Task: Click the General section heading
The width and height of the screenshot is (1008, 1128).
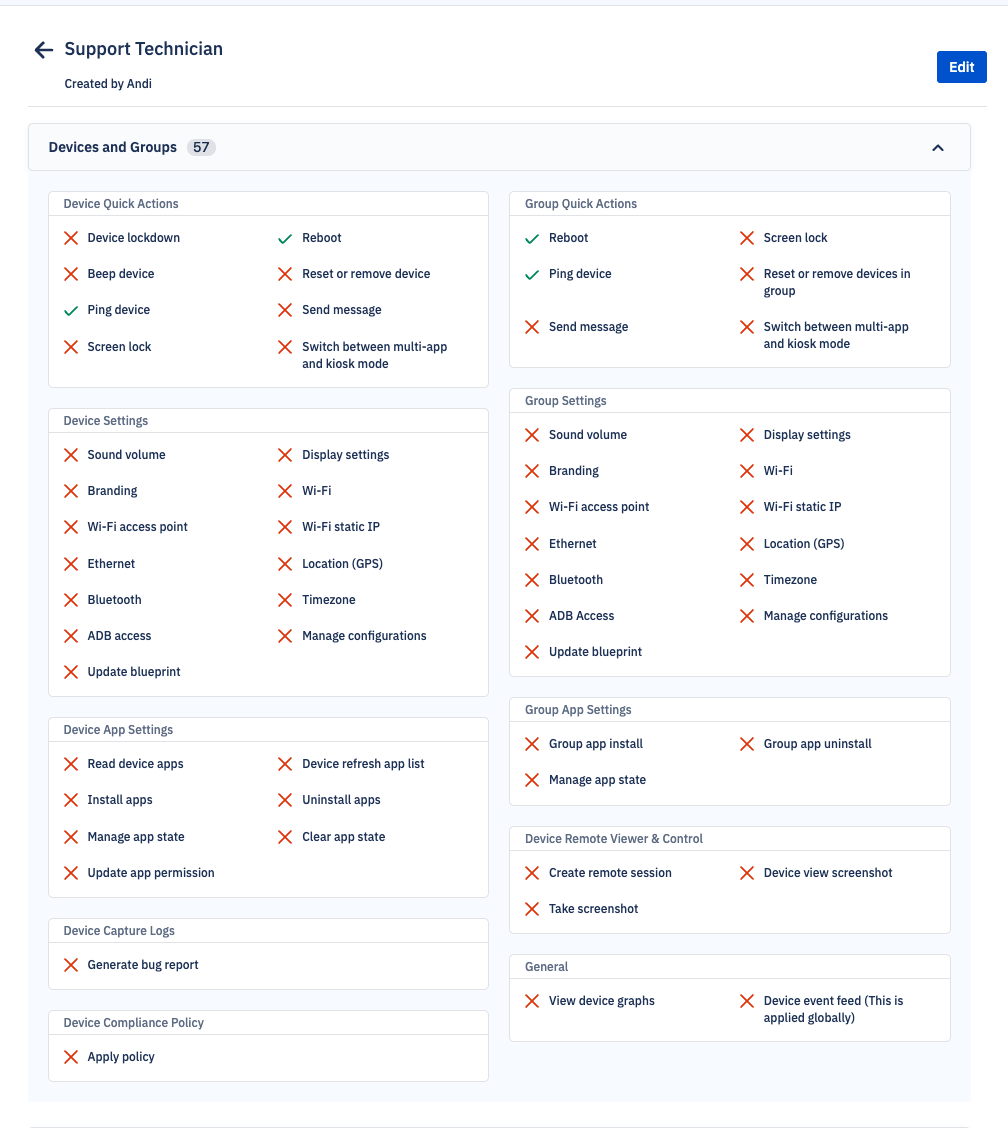Action: point(546,967)
